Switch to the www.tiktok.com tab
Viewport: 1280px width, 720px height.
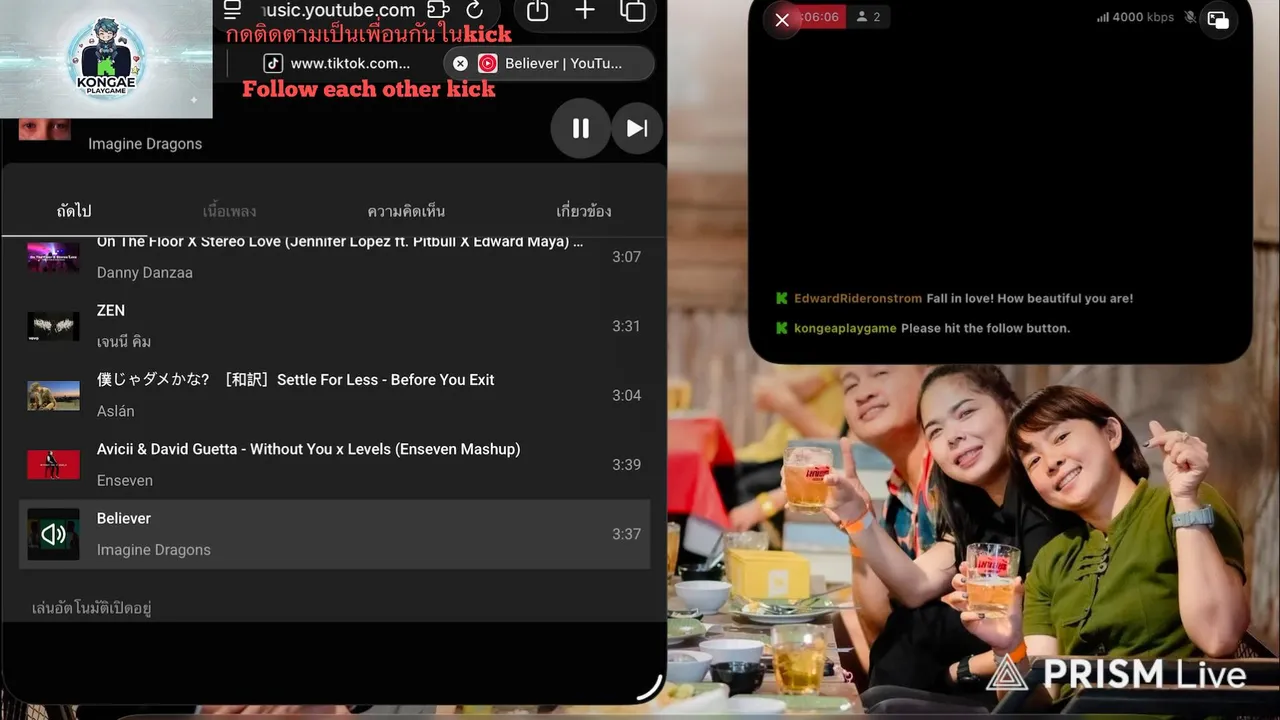click(x=336, y=63)
